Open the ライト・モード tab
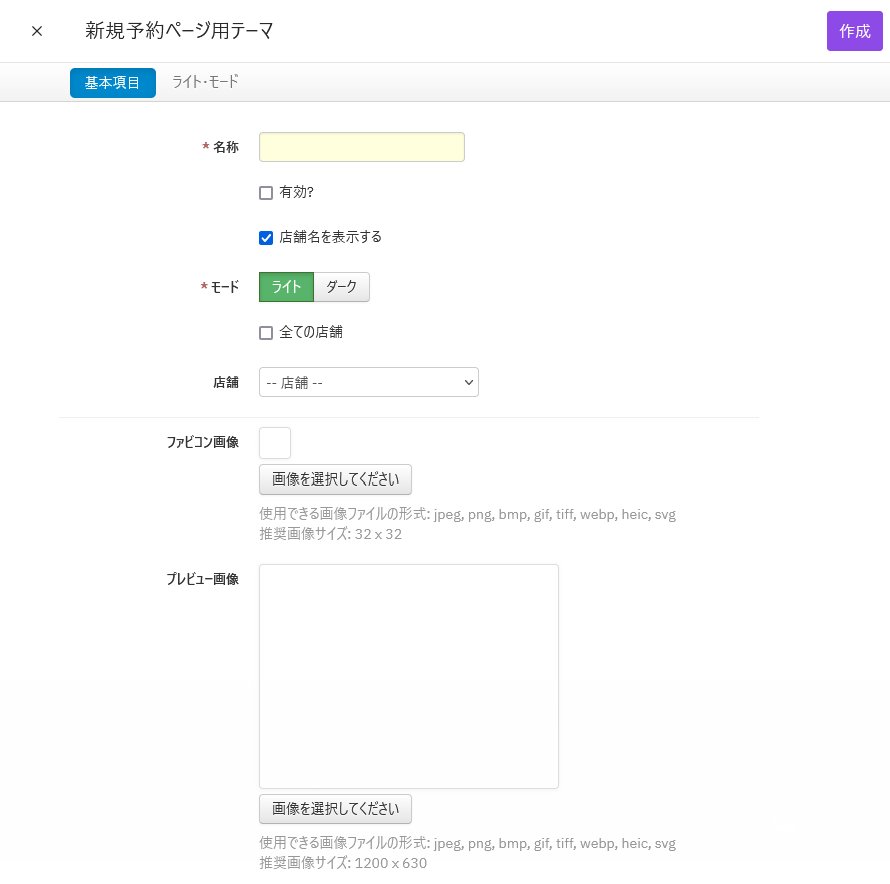The height and width of the screenshot is (884, 890). [205, 82]
